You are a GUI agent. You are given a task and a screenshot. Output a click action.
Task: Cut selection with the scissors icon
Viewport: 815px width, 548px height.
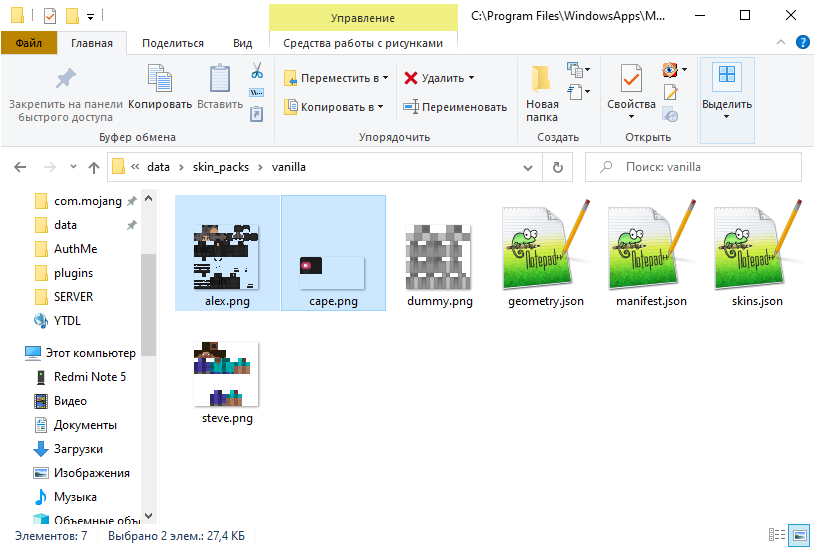click(257, 70)
